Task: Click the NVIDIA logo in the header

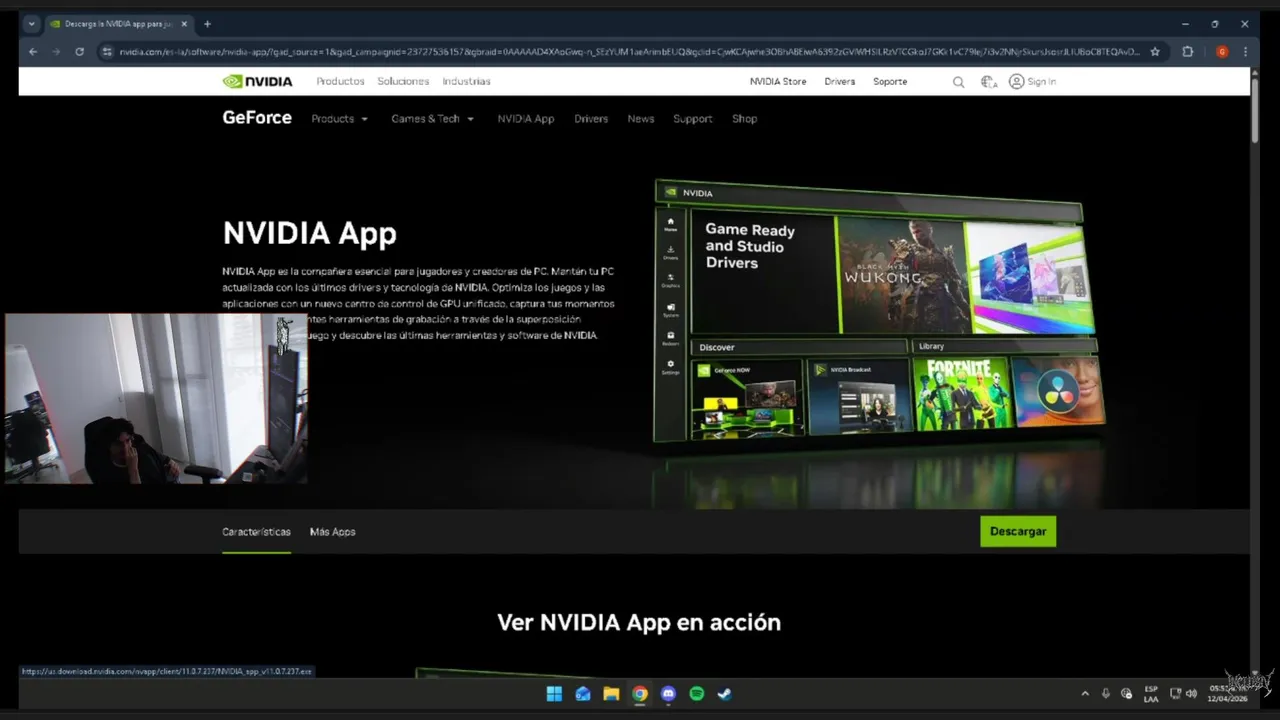Action: pos(257,81)
